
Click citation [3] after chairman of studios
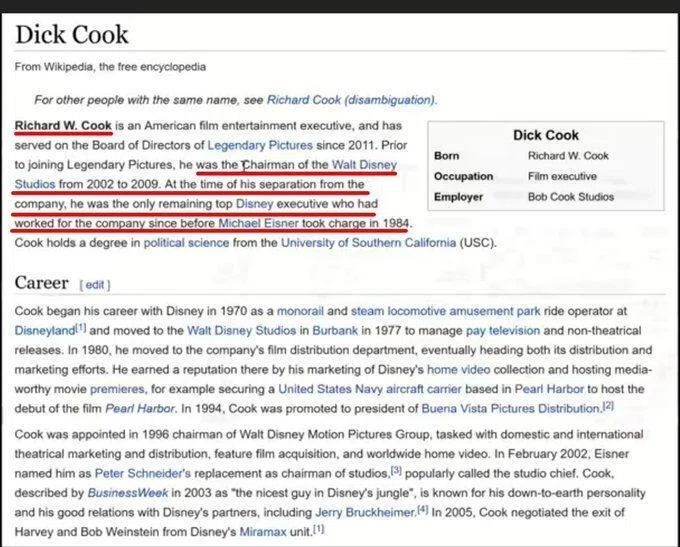coord(396,470)
